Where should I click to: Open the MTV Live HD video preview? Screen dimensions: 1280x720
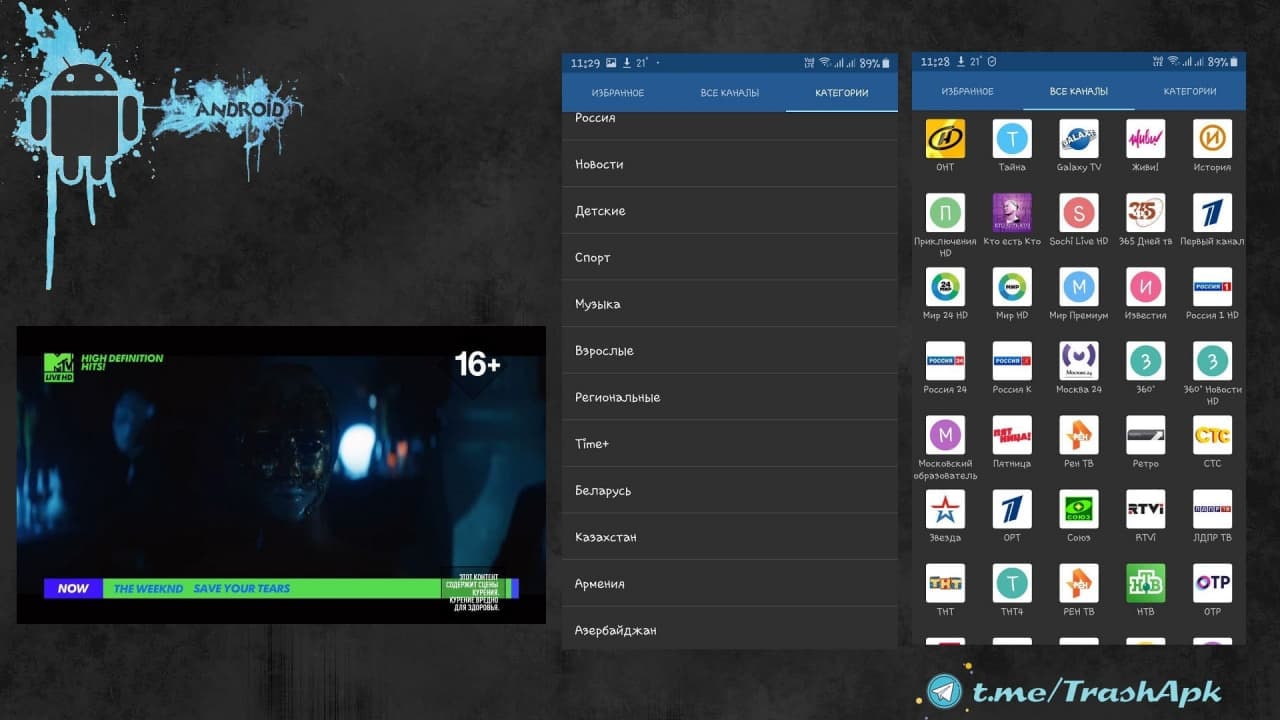[x=281, y=475]
